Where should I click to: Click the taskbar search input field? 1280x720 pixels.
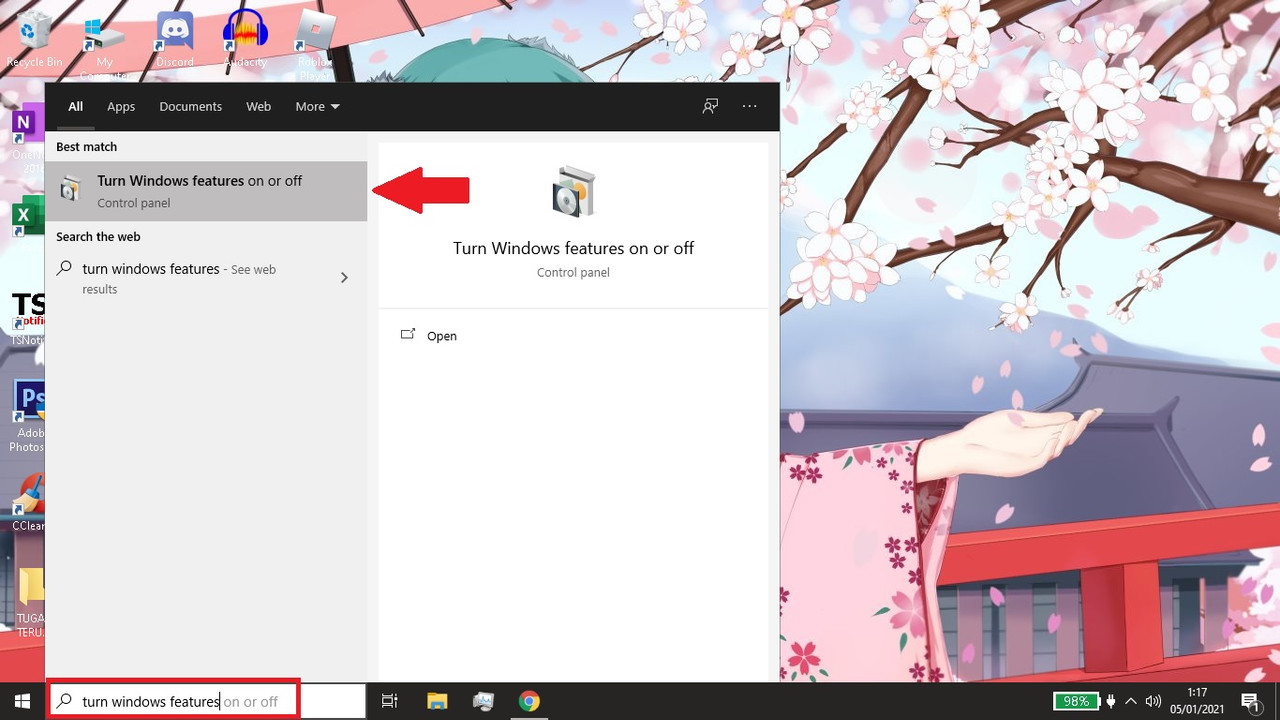pos(208,701)
